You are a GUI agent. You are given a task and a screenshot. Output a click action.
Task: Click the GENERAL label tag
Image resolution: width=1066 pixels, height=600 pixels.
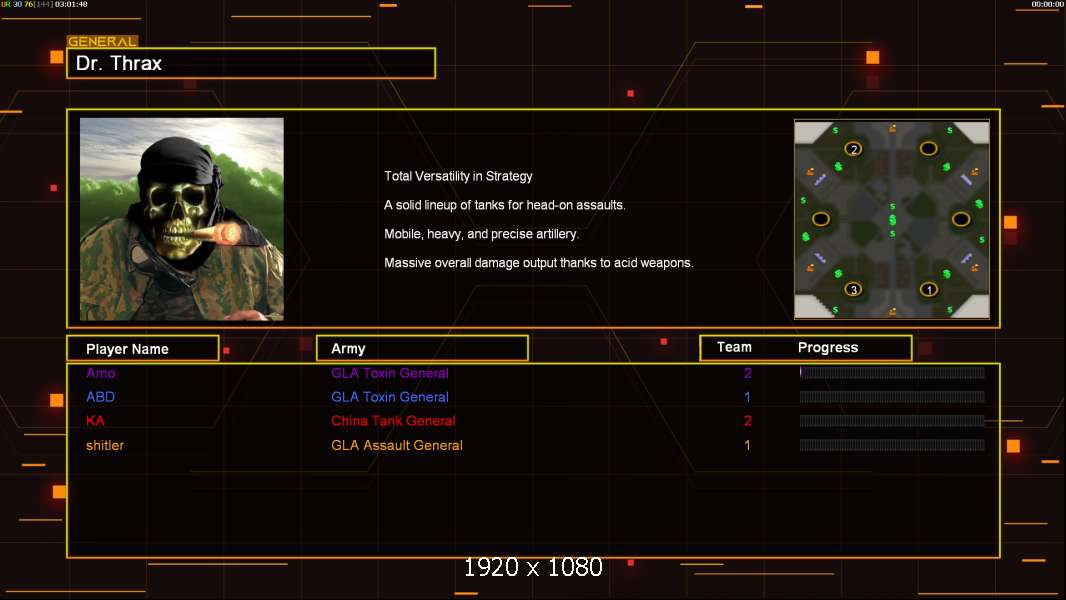click(102, 41)
